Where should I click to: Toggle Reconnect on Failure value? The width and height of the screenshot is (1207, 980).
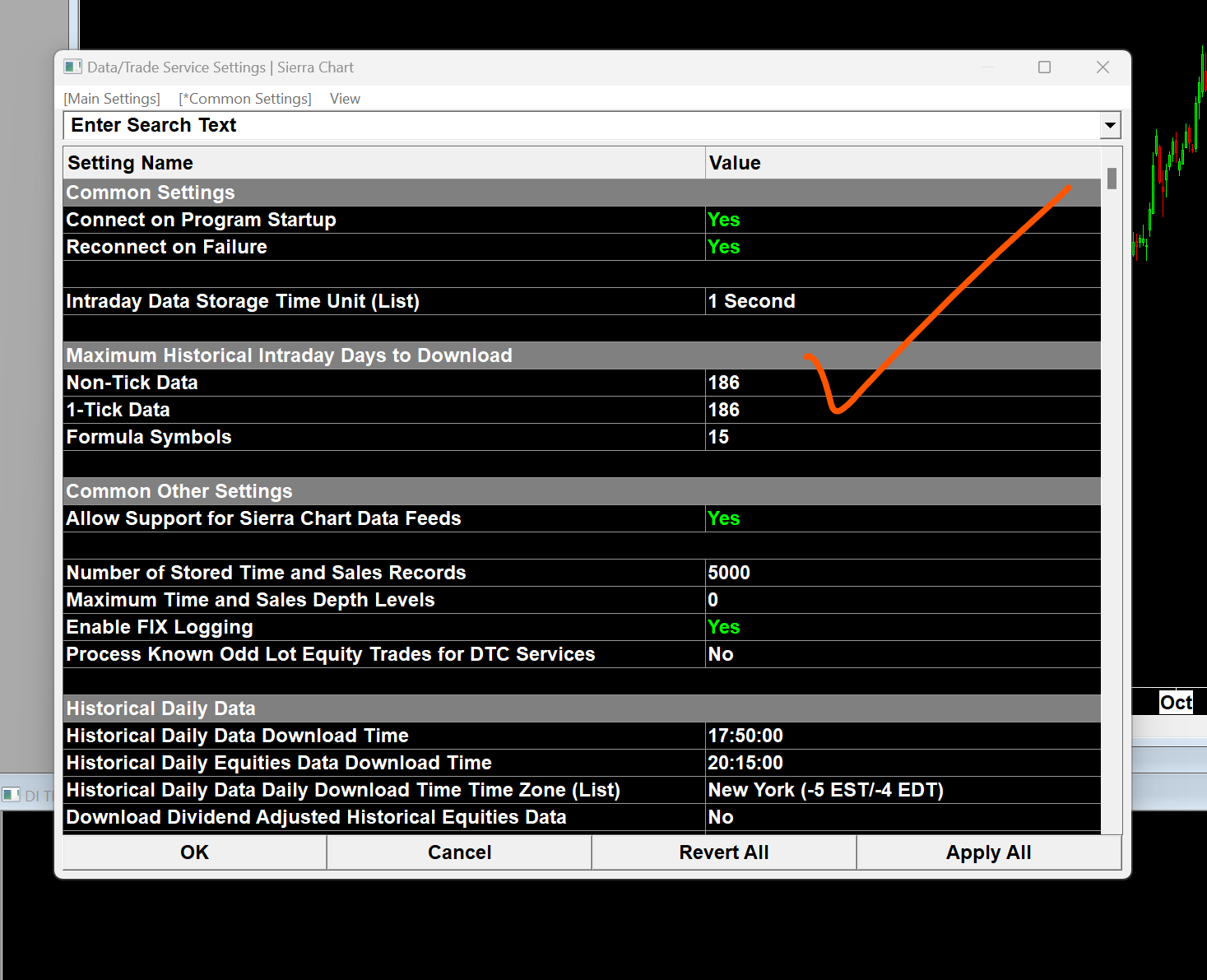[x=903, y=247]
